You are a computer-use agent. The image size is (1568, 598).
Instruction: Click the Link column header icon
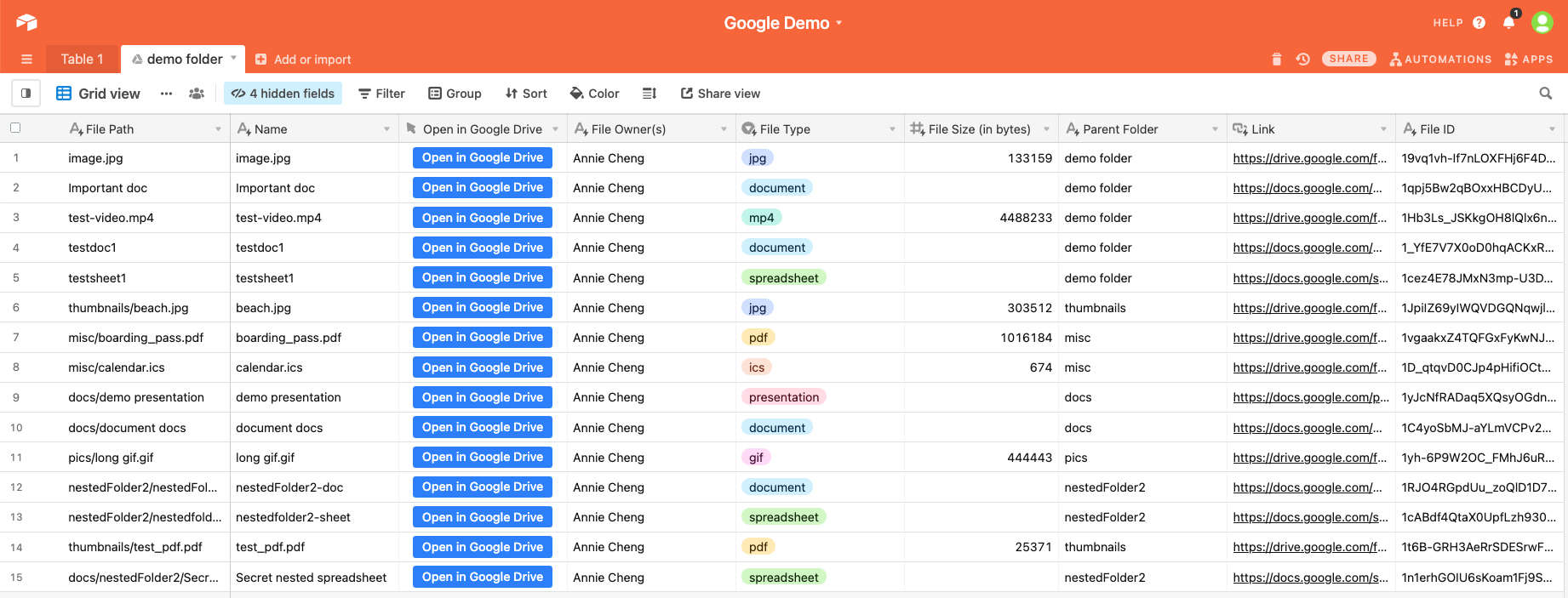pyautogui.click(x=1240, y=129)
